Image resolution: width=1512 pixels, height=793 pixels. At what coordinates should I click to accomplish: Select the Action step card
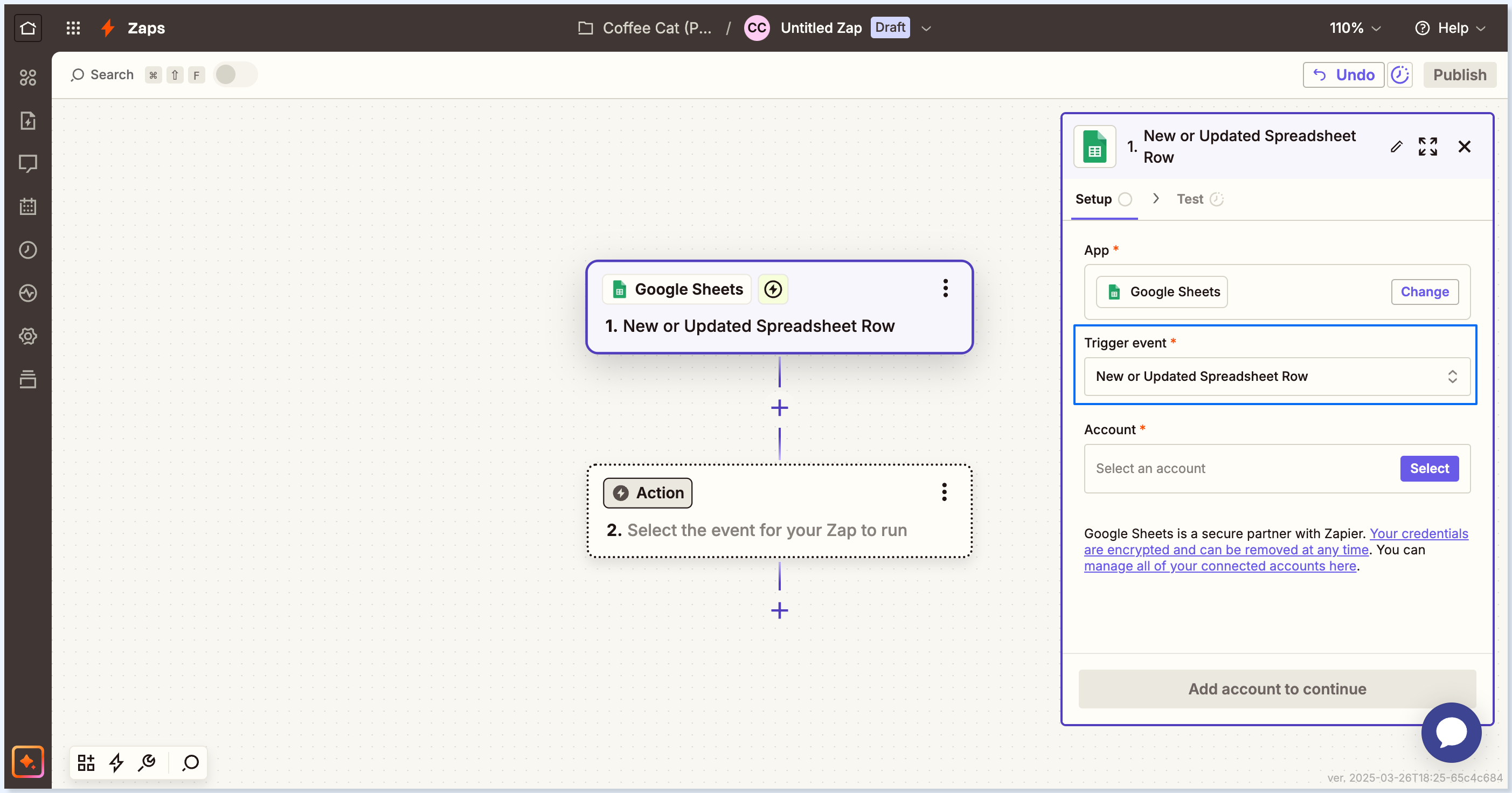pos(779,511)
